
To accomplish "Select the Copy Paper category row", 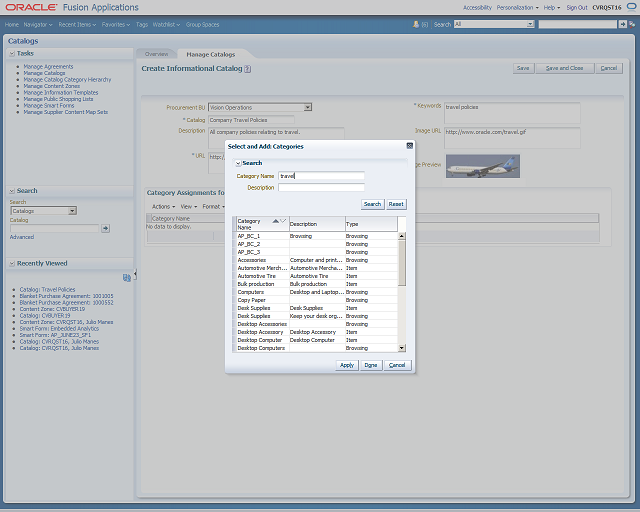I will [317, 300].
